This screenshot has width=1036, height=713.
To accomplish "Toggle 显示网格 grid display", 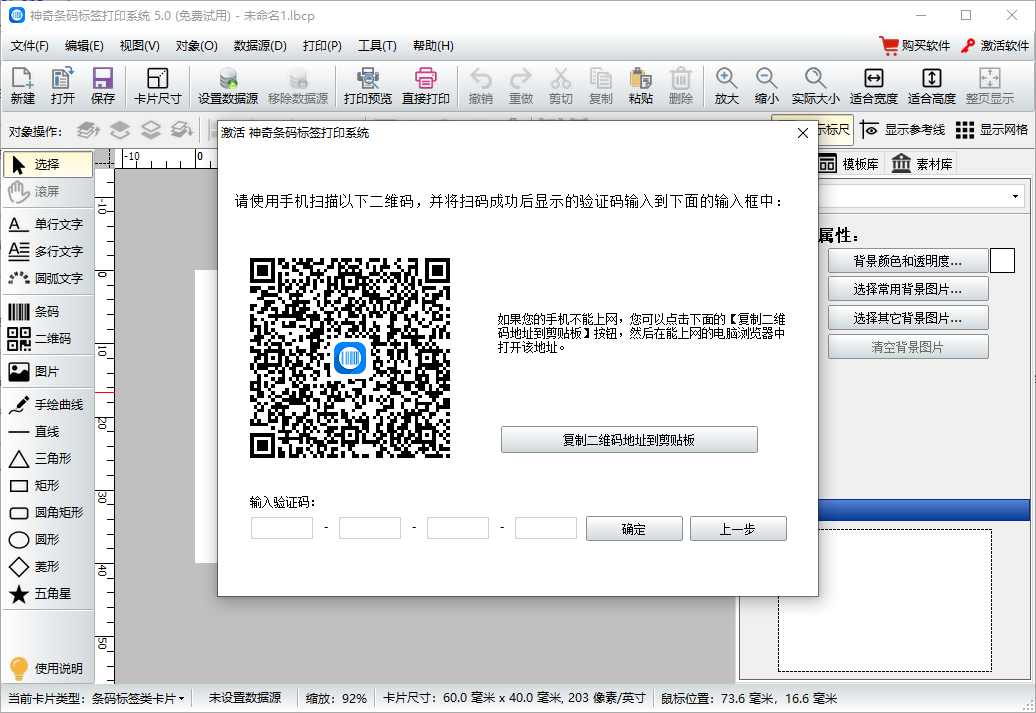I will click(992, 130).
